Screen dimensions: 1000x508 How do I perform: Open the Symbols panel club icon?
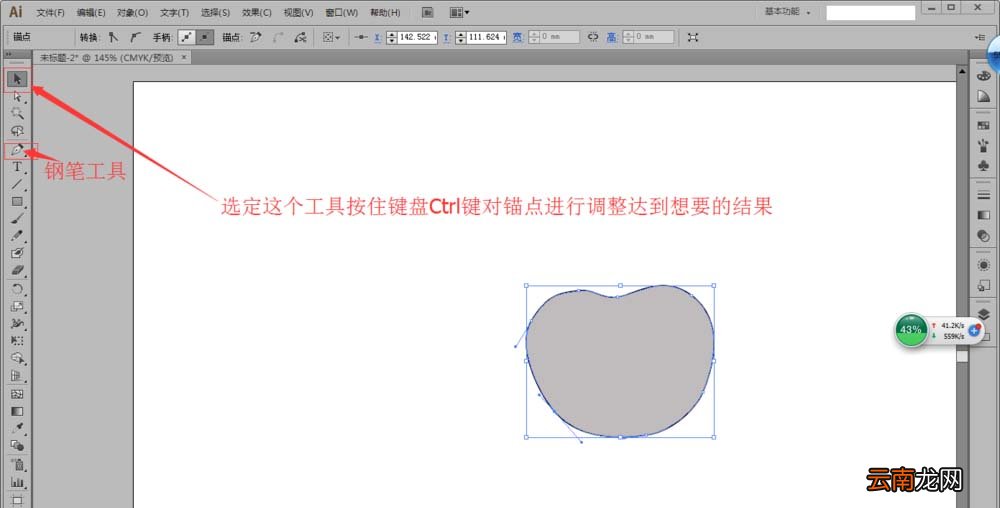(983, 166)
